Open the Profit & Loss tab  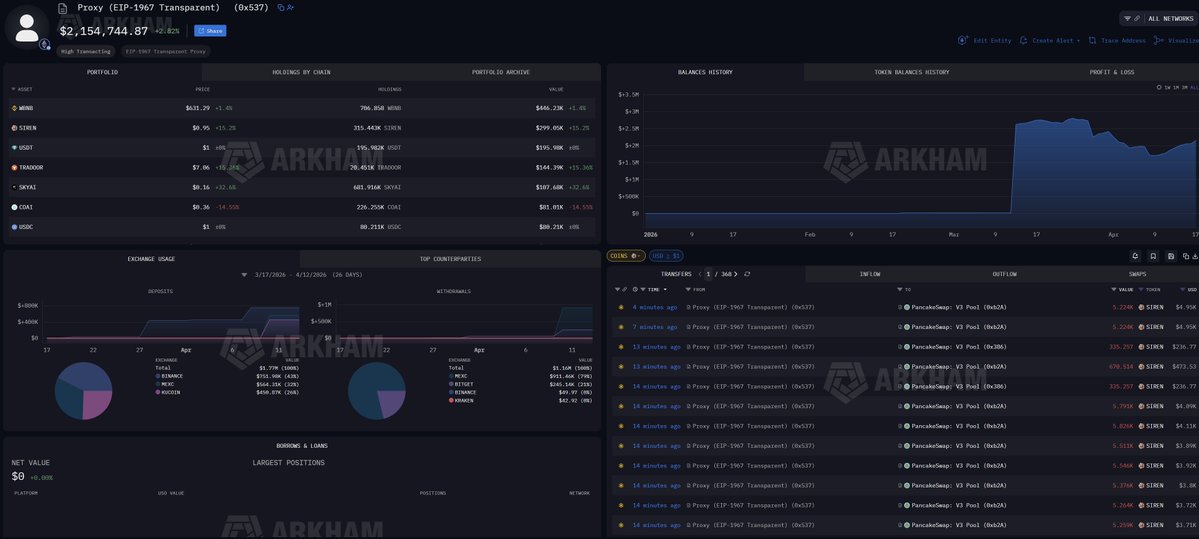[1112, 72]
